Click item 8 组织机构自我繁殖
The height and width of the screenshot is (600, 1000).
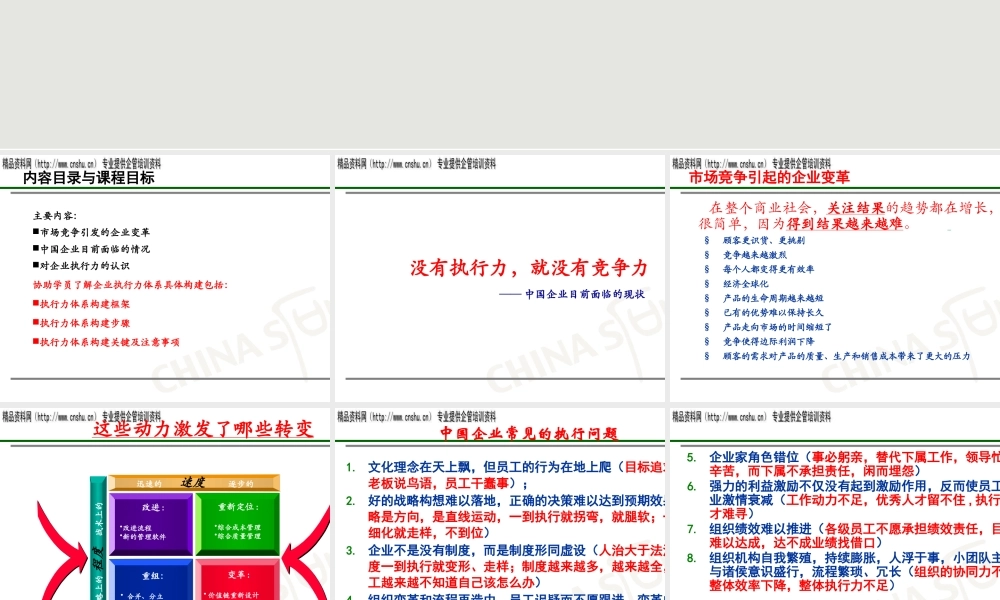[x=843, y=571]
